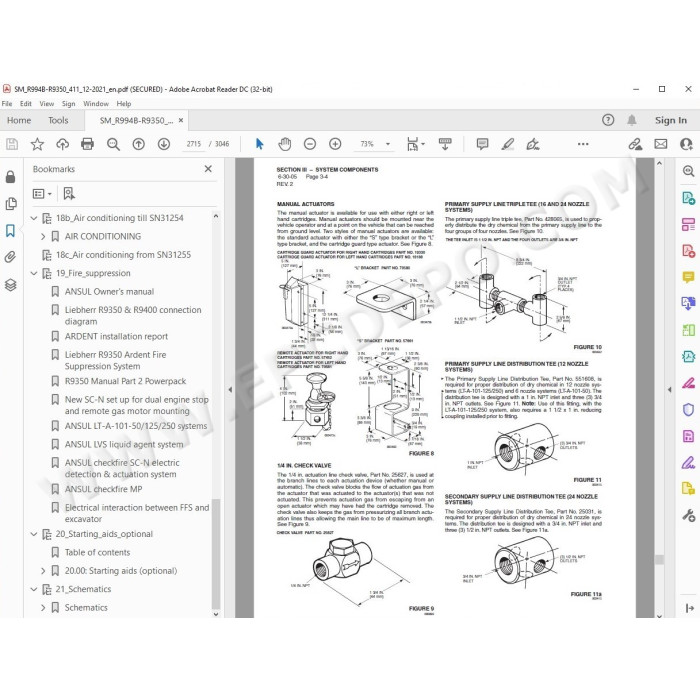Screen dimensions: 700x700
Task: Activate the Hand pan tool
Action: (x=284, y=144)
